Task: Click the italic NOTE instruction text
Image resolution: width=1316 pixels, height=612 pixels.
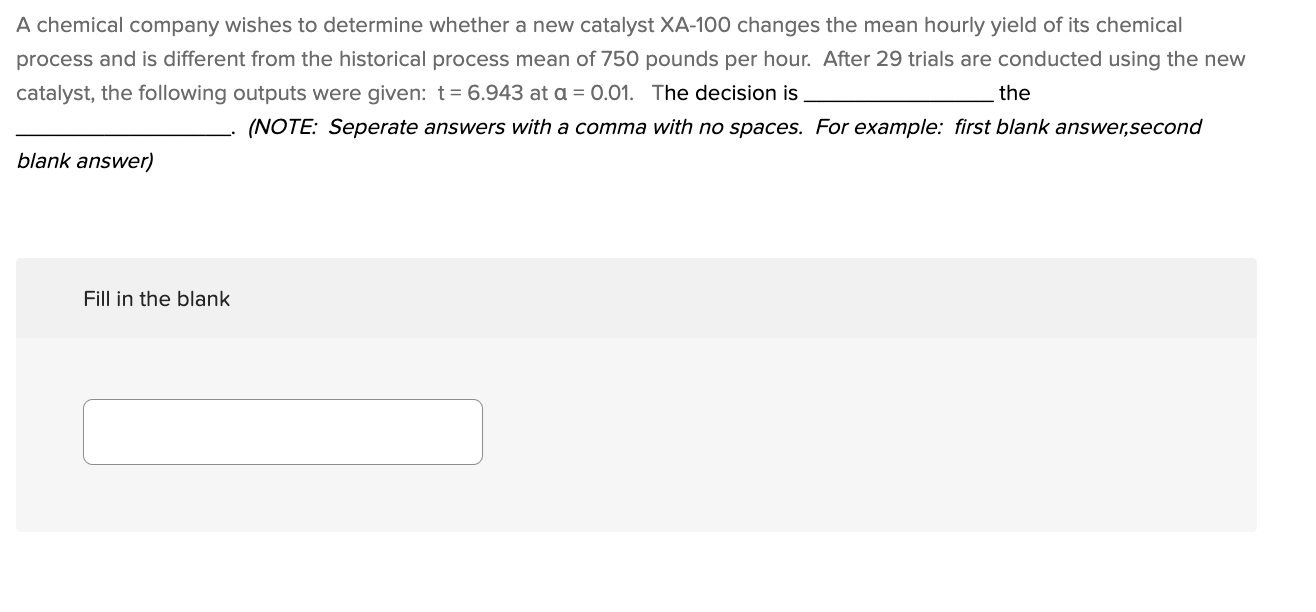Action: coord(525,127)
